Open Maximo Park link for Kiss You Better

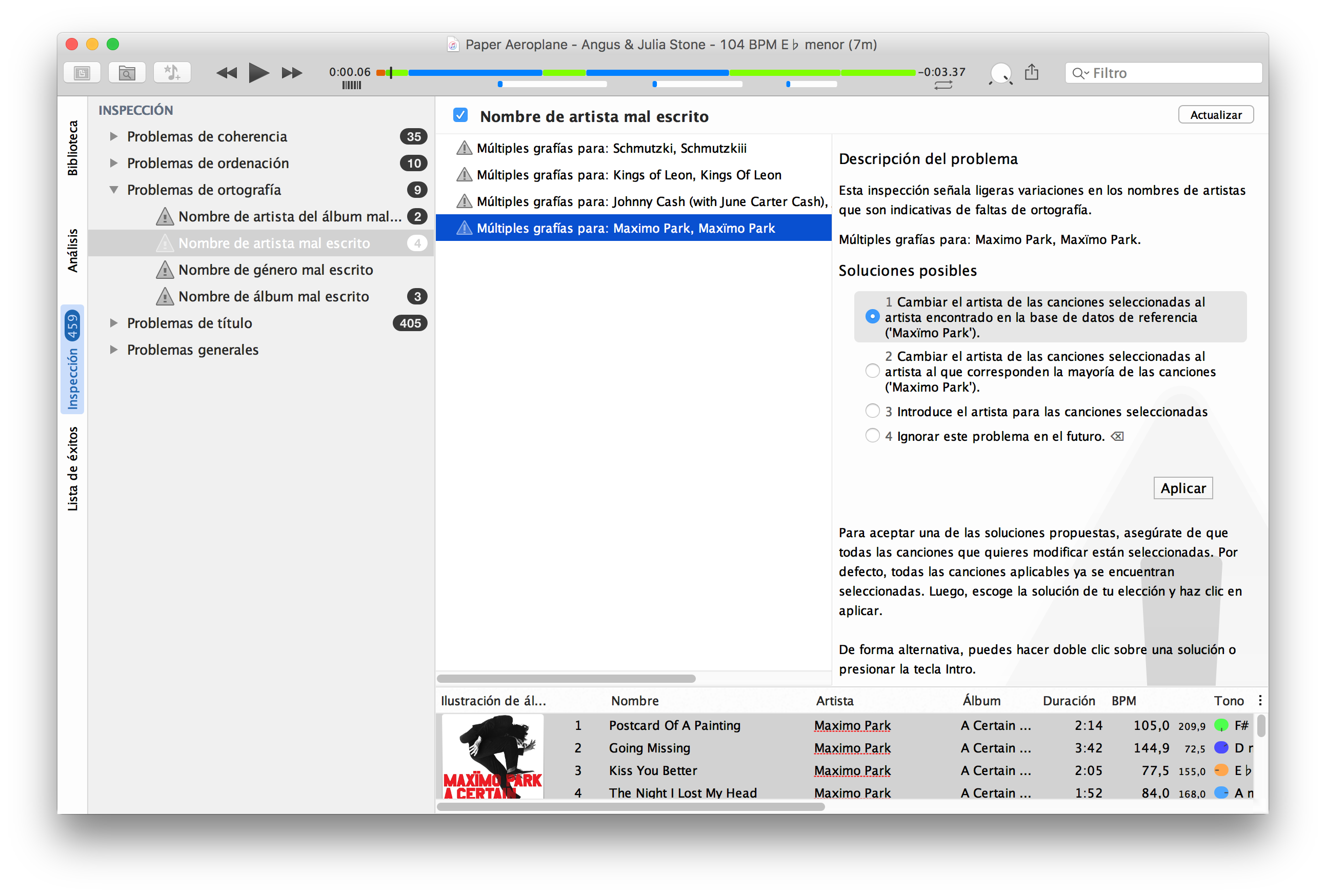[x=852, y=770]
